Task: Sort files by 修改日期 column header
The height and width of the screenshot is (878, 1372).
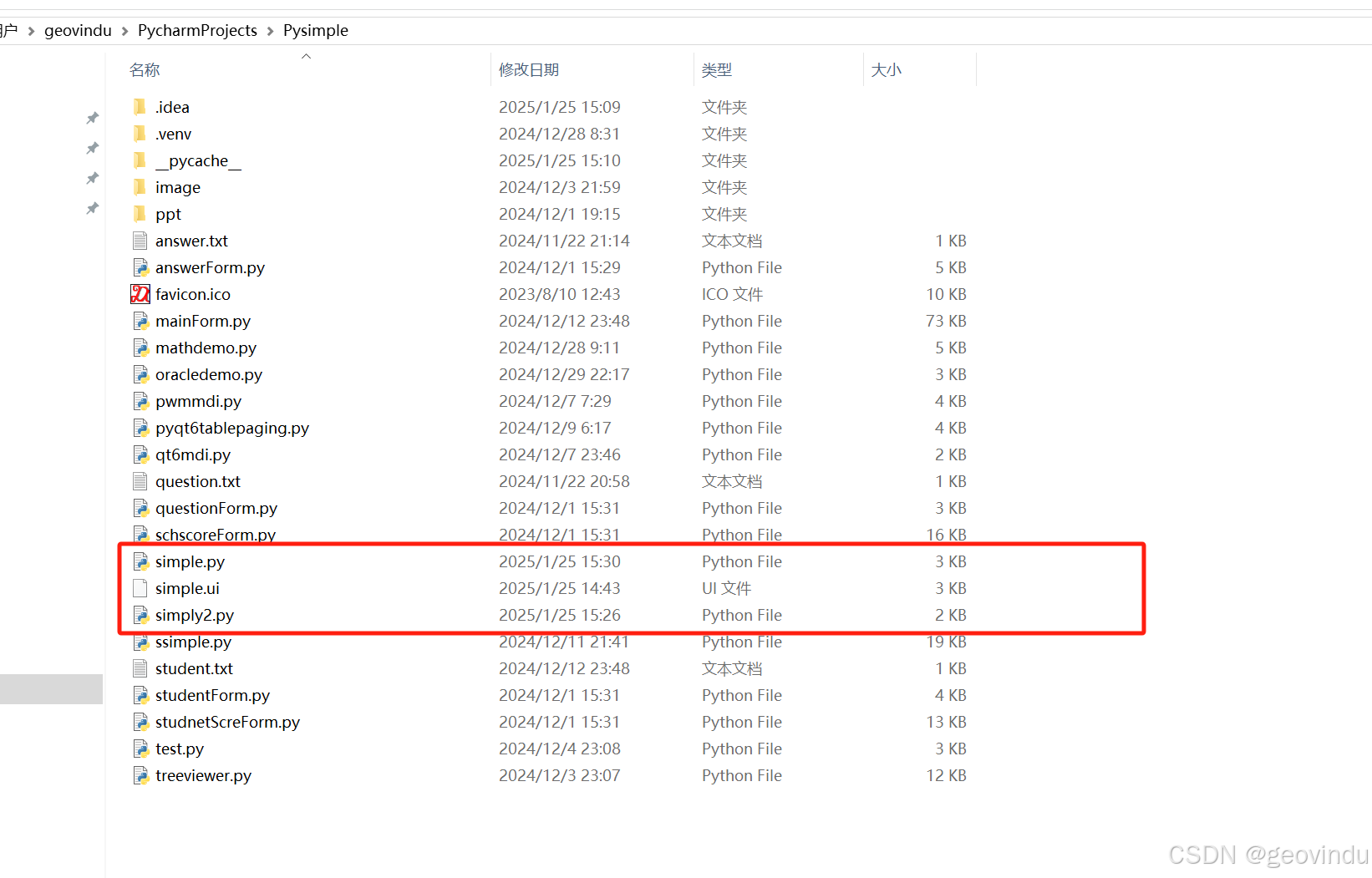Action: (x=529, y=70)
